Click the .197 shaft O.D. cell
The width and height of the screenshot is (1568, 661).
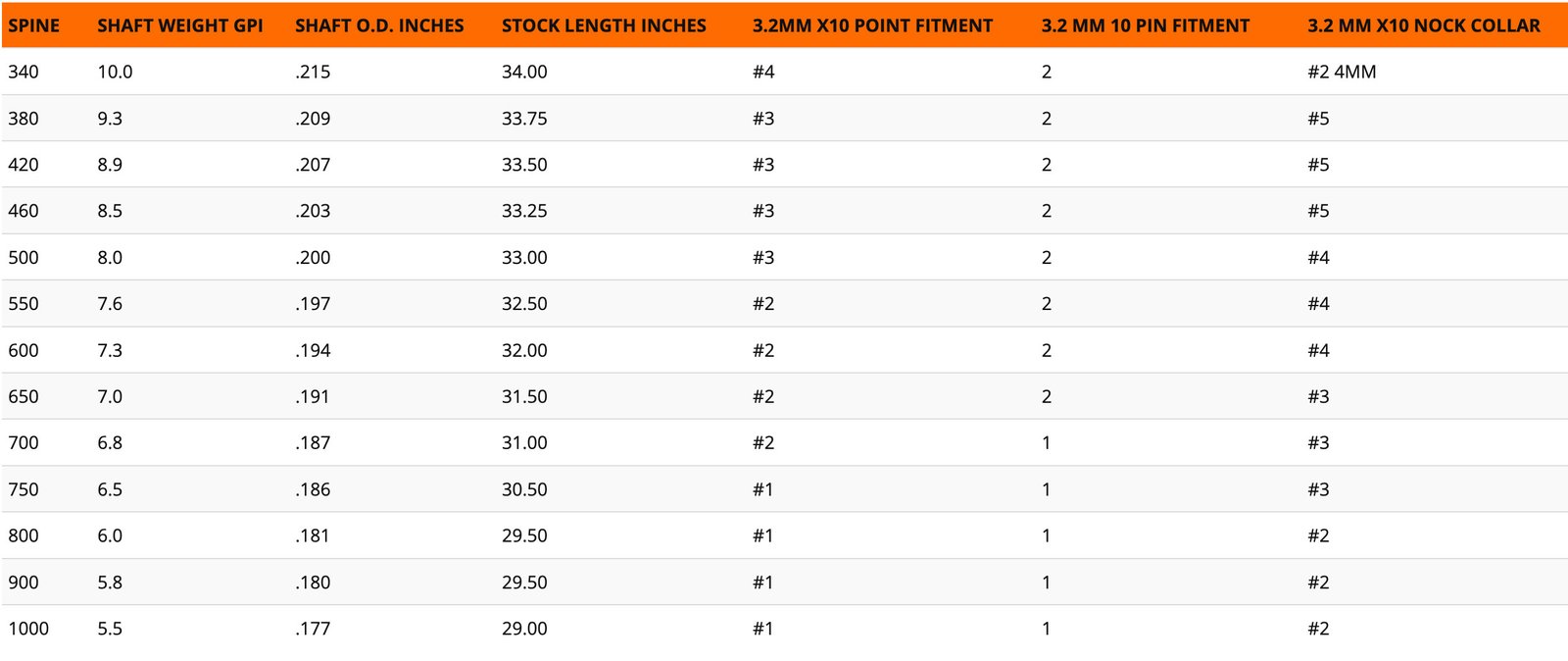click(x=313, y=304)
